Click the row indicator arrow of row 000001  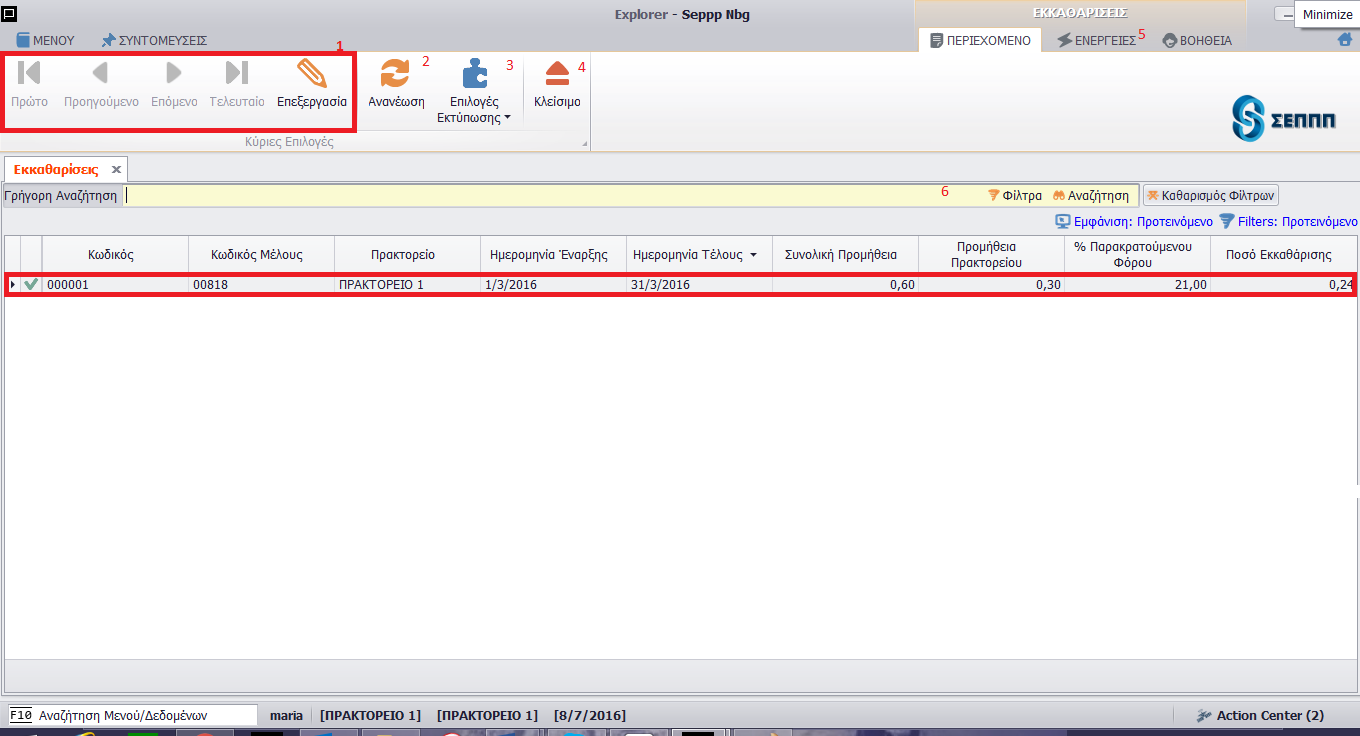coord(13,285)
